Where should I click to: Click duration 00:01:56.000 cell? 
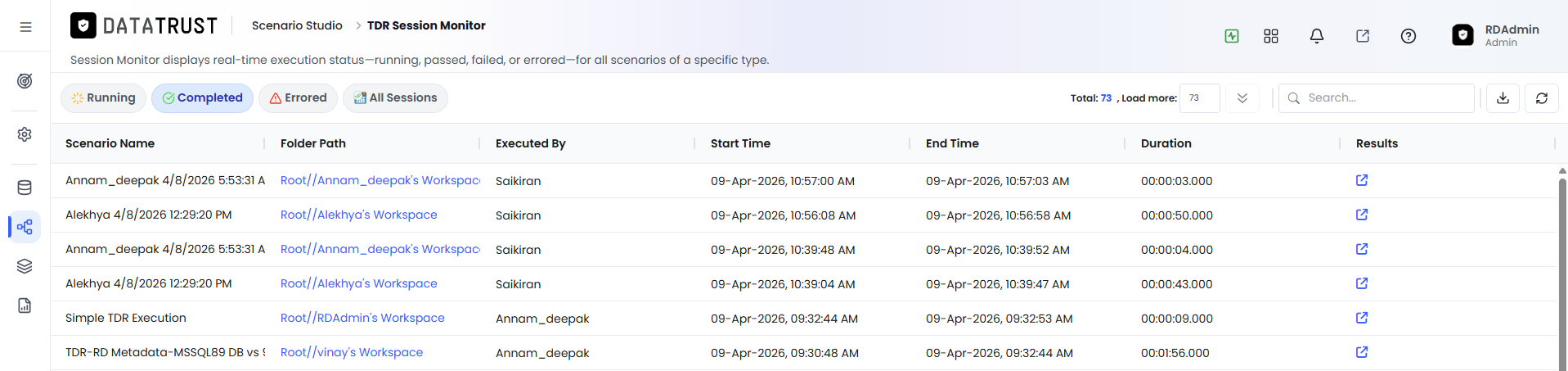tap(1175, 353)
